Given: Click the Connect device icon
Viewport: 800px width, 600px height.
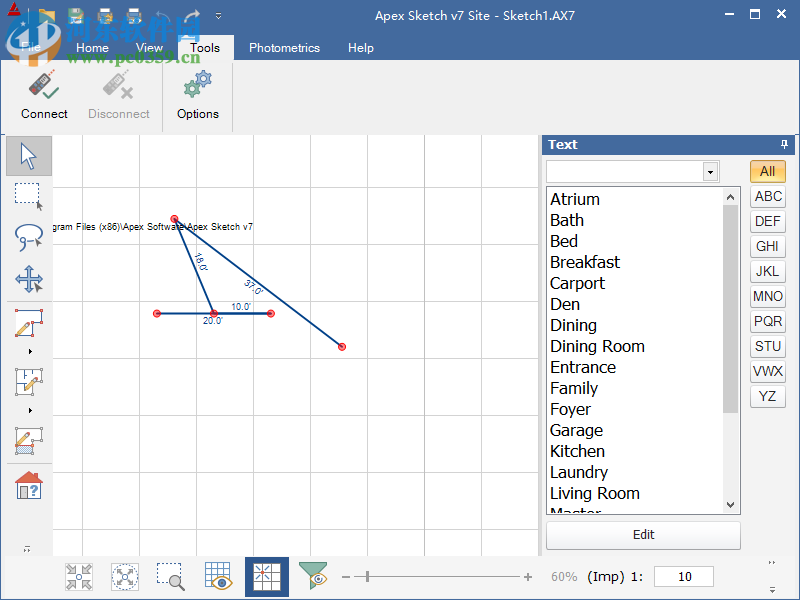Looking at the screenshot, I should coord(44,85).
